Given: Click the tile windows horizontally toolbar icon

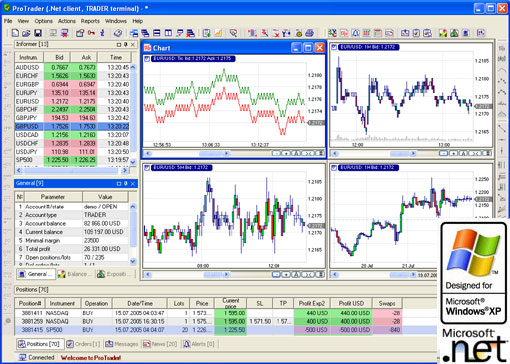Looking at the screenshot, I should coord(157,33).
